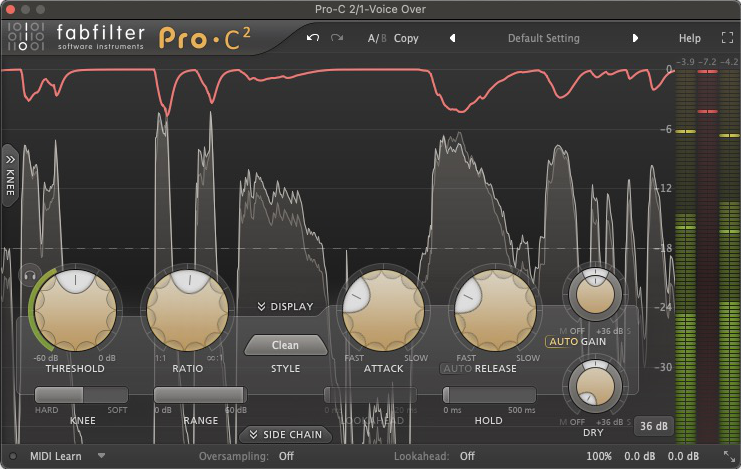Click the undo arrow icon
741x469 pixels.
pos(313,38)
